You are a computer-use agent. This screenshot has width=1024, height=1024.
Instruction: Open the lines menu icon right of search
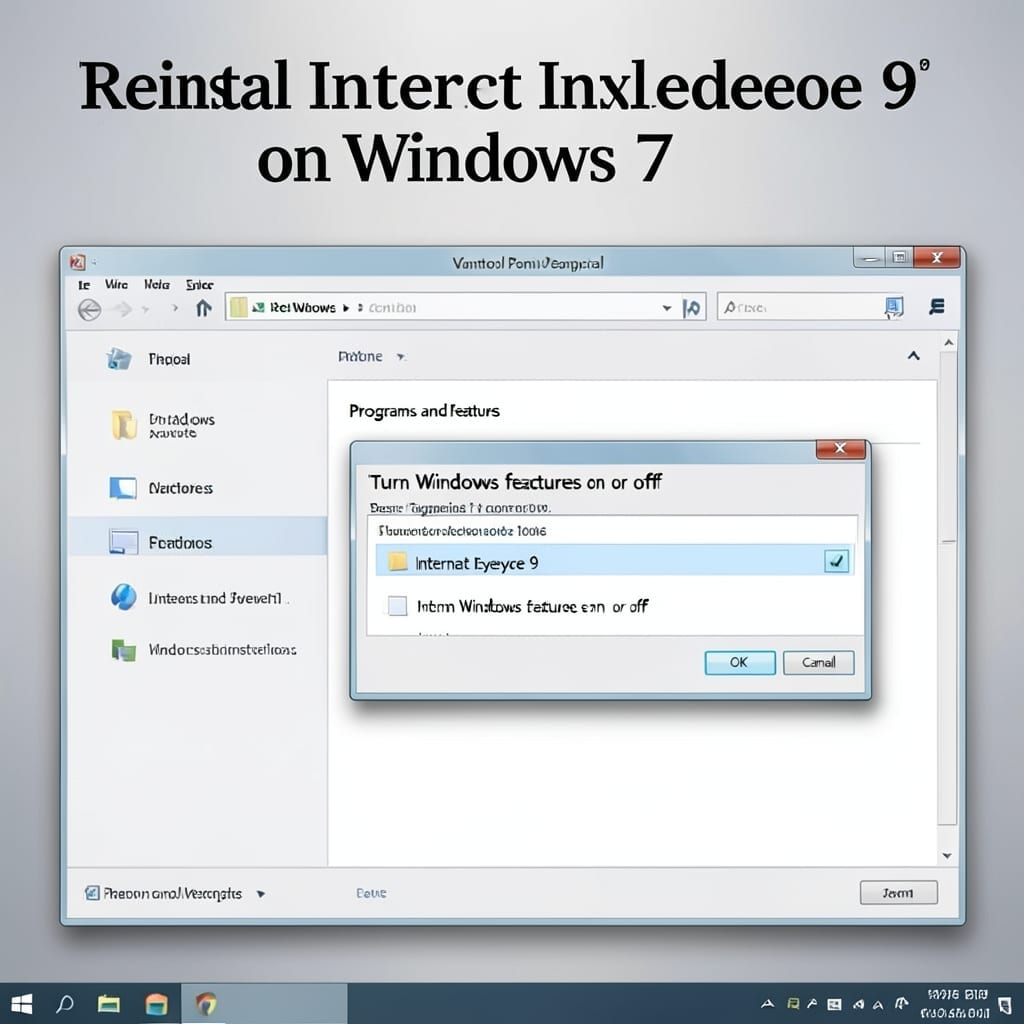point(937,306)
